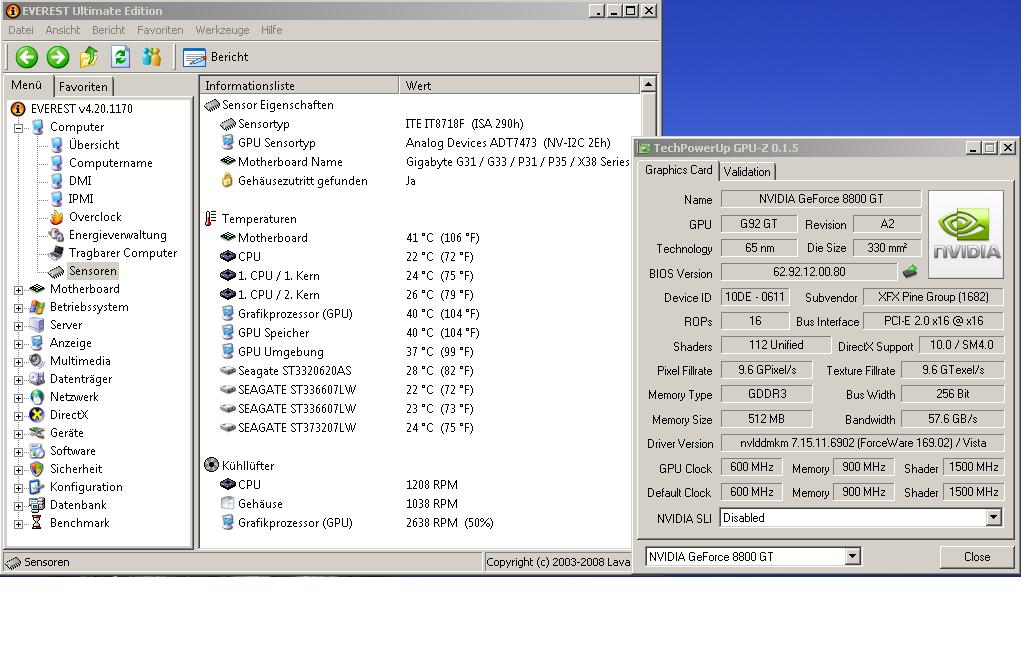Open the Datei menu
Screen dimensions: 1022x647
(21, 30)
